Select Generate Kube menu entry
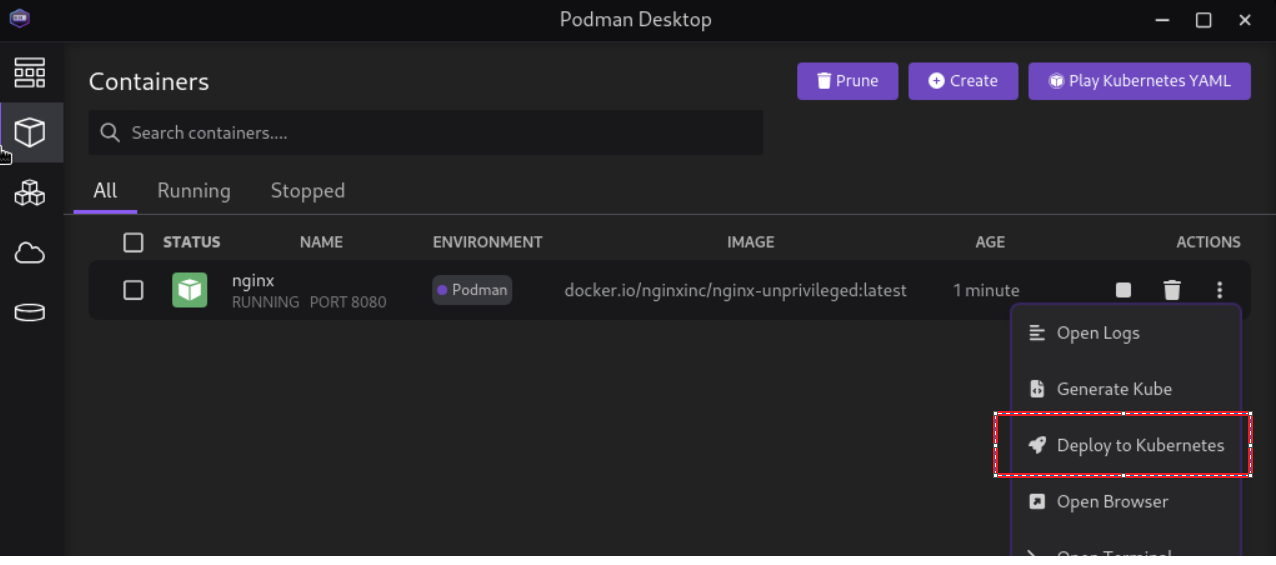This screenshot has height=565, width=1276. click(1113, 389)
